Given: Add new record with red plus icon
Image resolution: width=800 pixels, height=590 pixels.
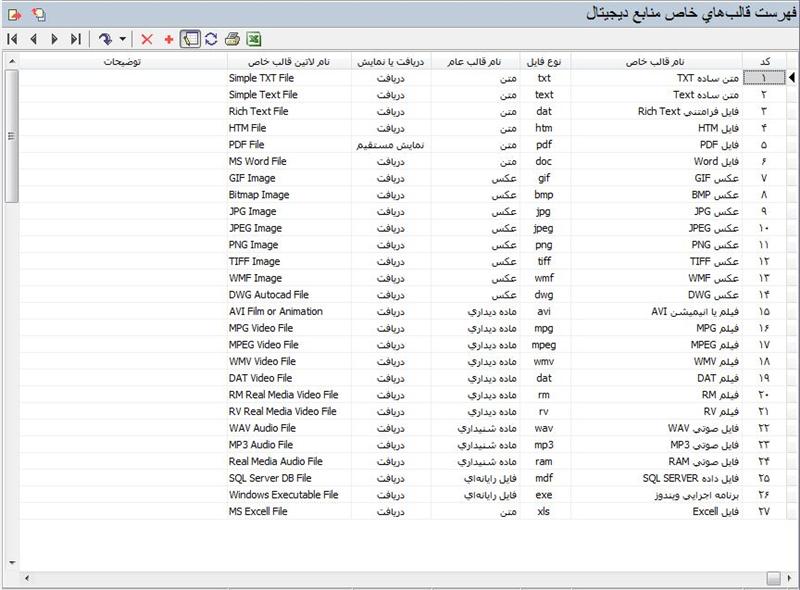Looking at the screenshot, I should 169,39.
